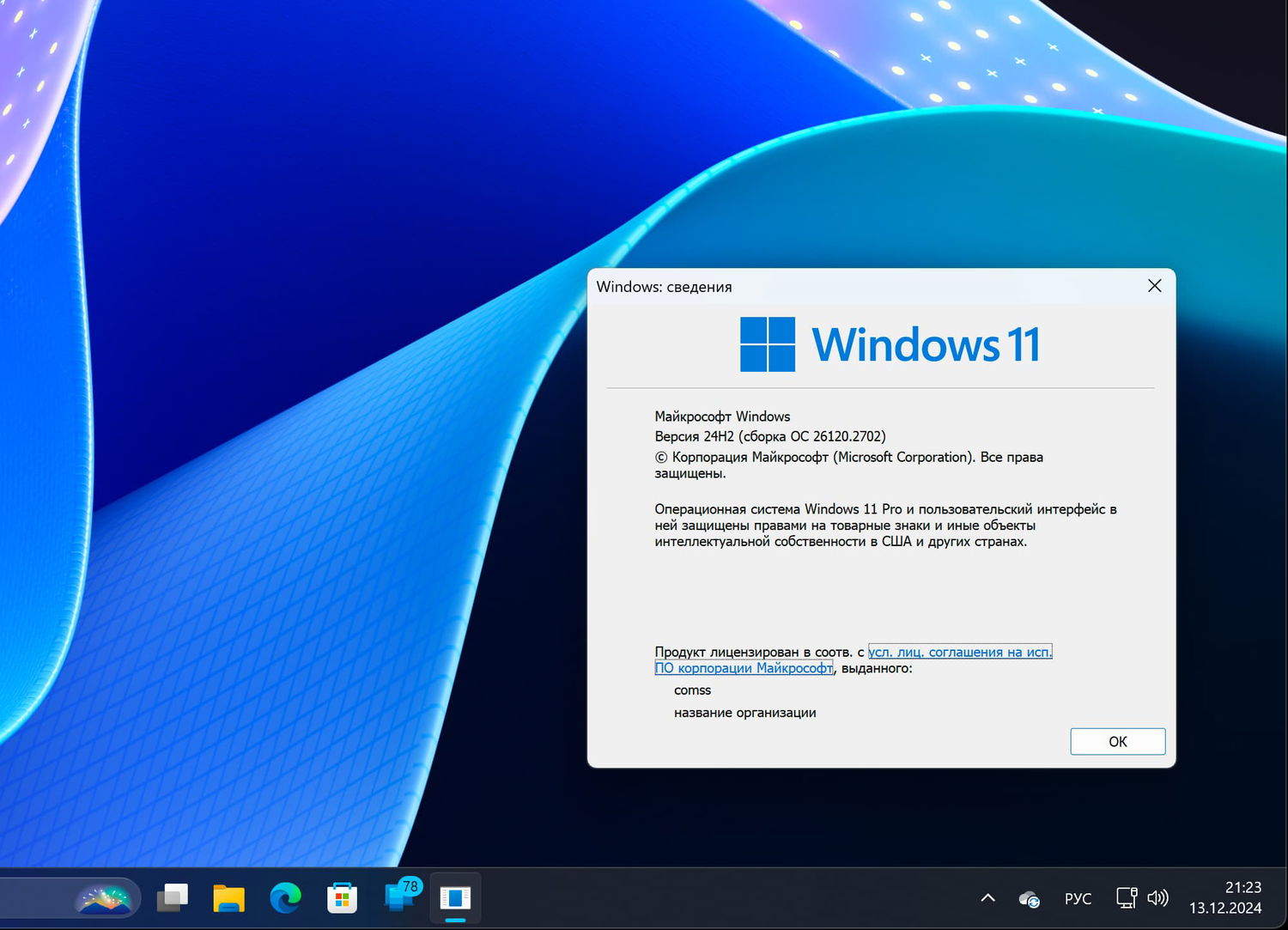1288x930 pixels.
Task: Close the Windows: сведения dialog
Action: coord(1154,286)
